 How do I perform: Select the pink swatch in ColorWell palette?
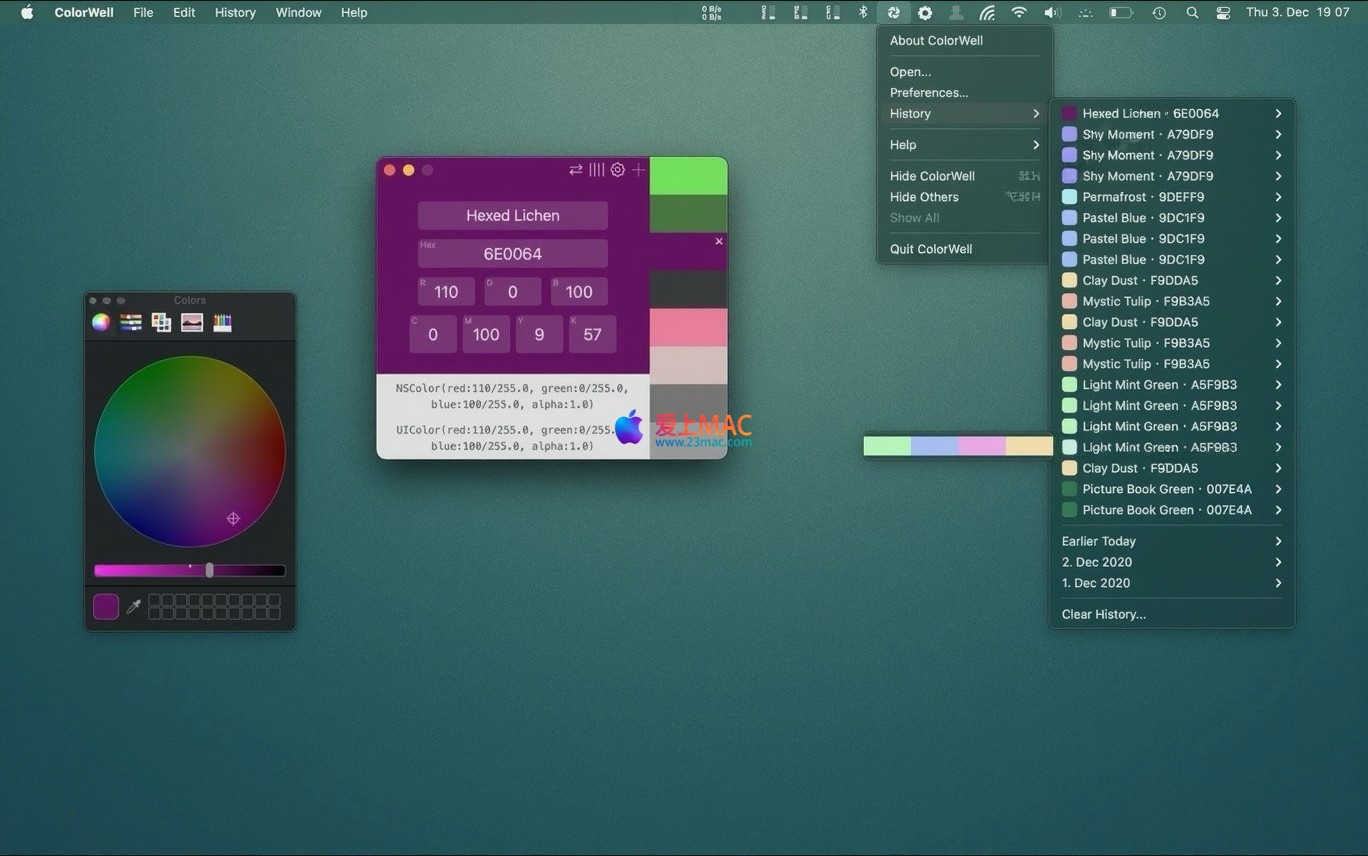pos(688,327)
